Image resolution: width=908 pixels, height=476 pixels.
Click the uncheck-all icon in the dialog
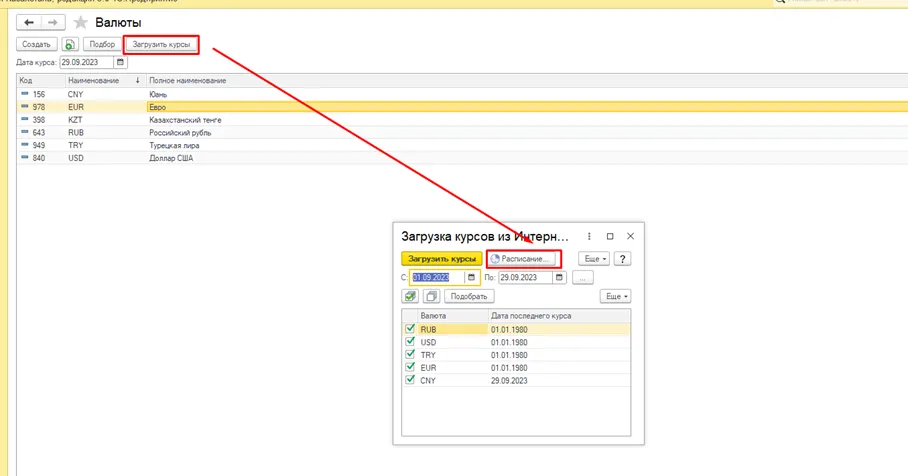point(431,296)
